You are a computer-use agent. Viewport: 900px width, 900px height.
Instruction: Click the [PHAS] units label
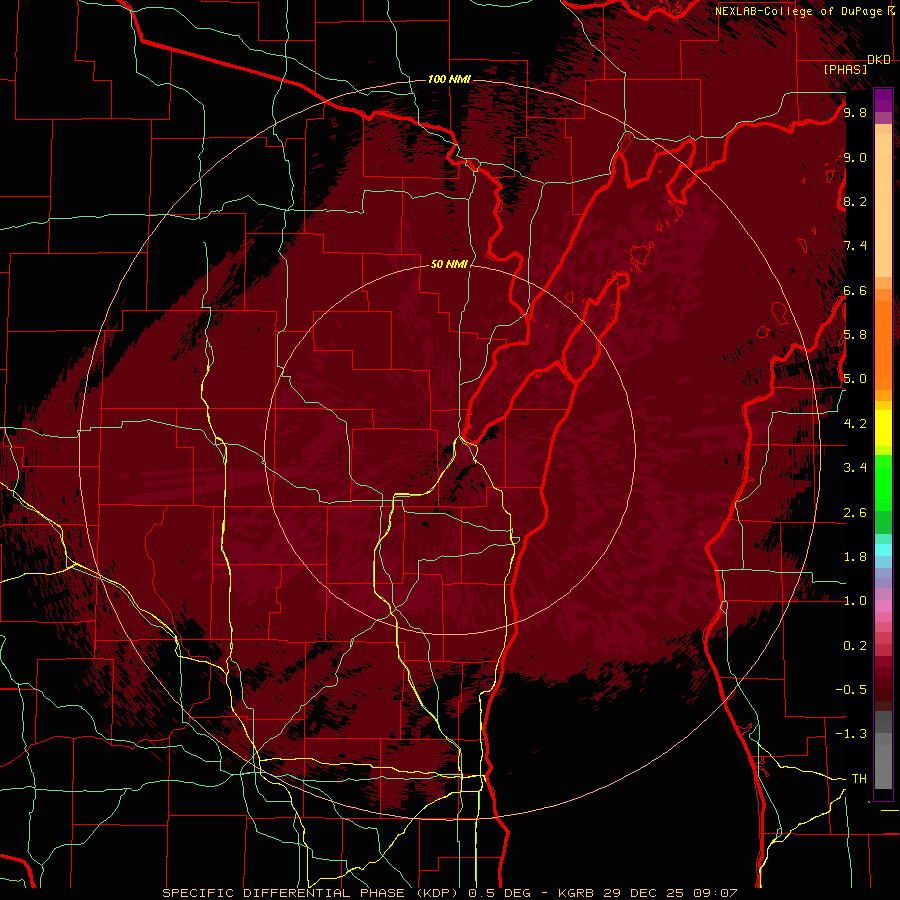coord(845,69)
